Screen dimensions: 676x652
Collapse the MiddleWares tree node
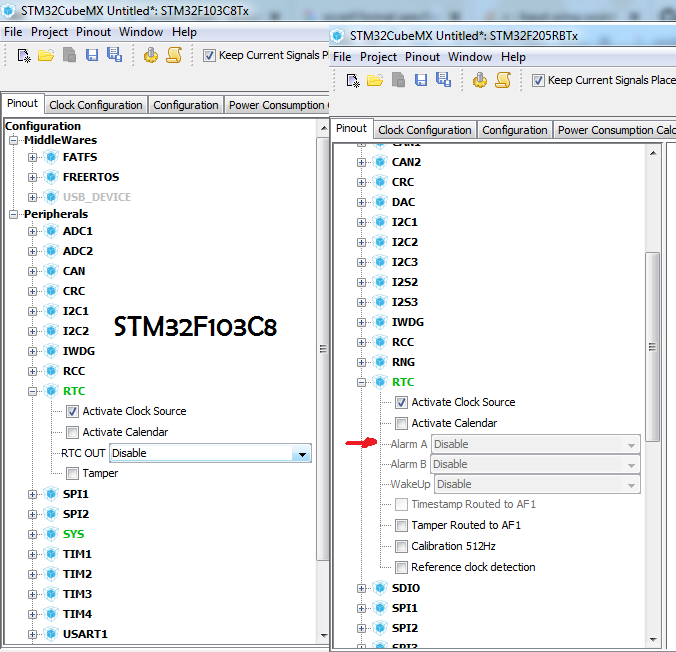(x=14, y=141)
